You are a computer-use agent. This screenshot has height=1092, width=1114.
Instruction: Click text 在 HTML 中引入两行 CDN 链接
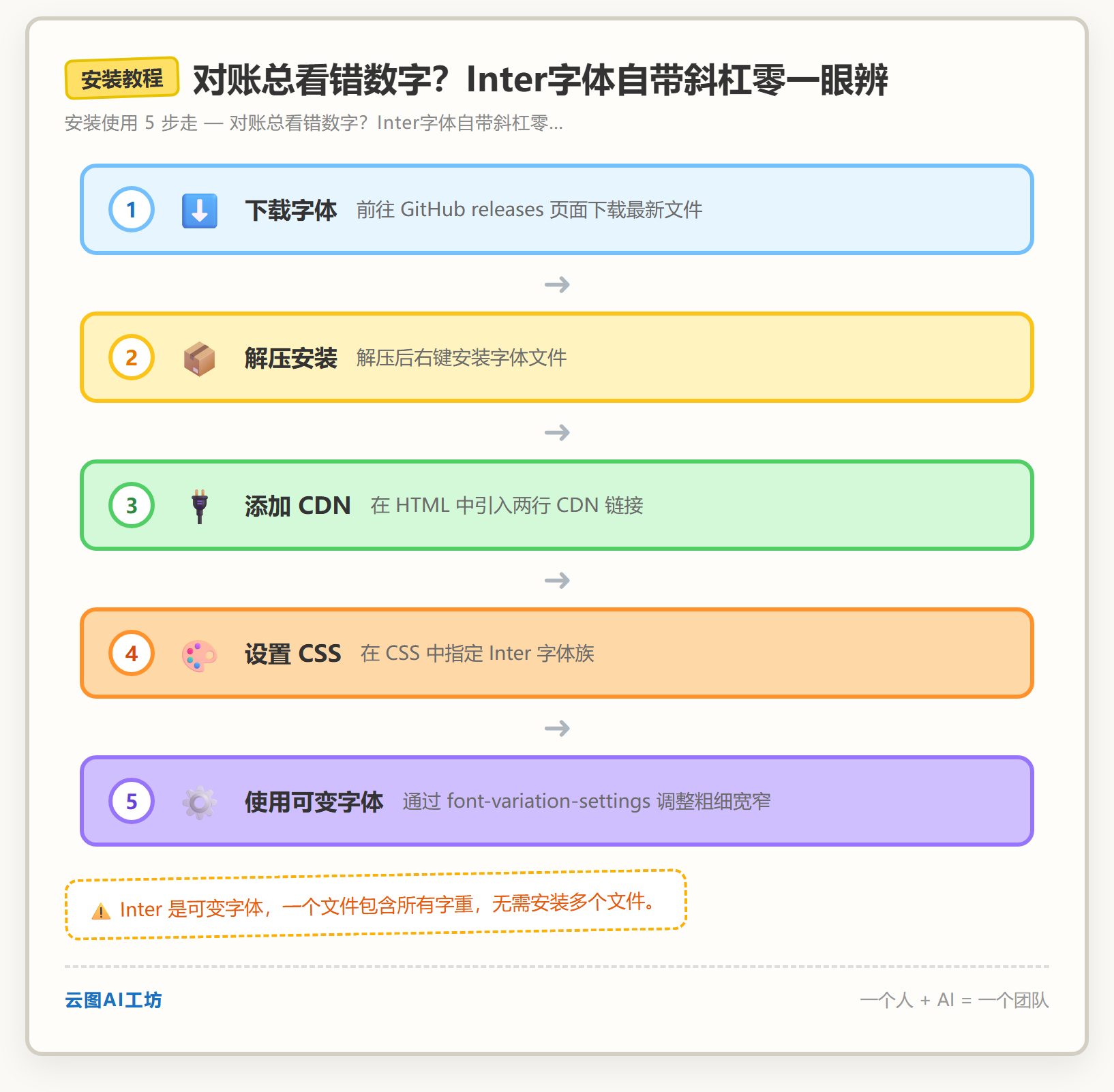(507, 506)
